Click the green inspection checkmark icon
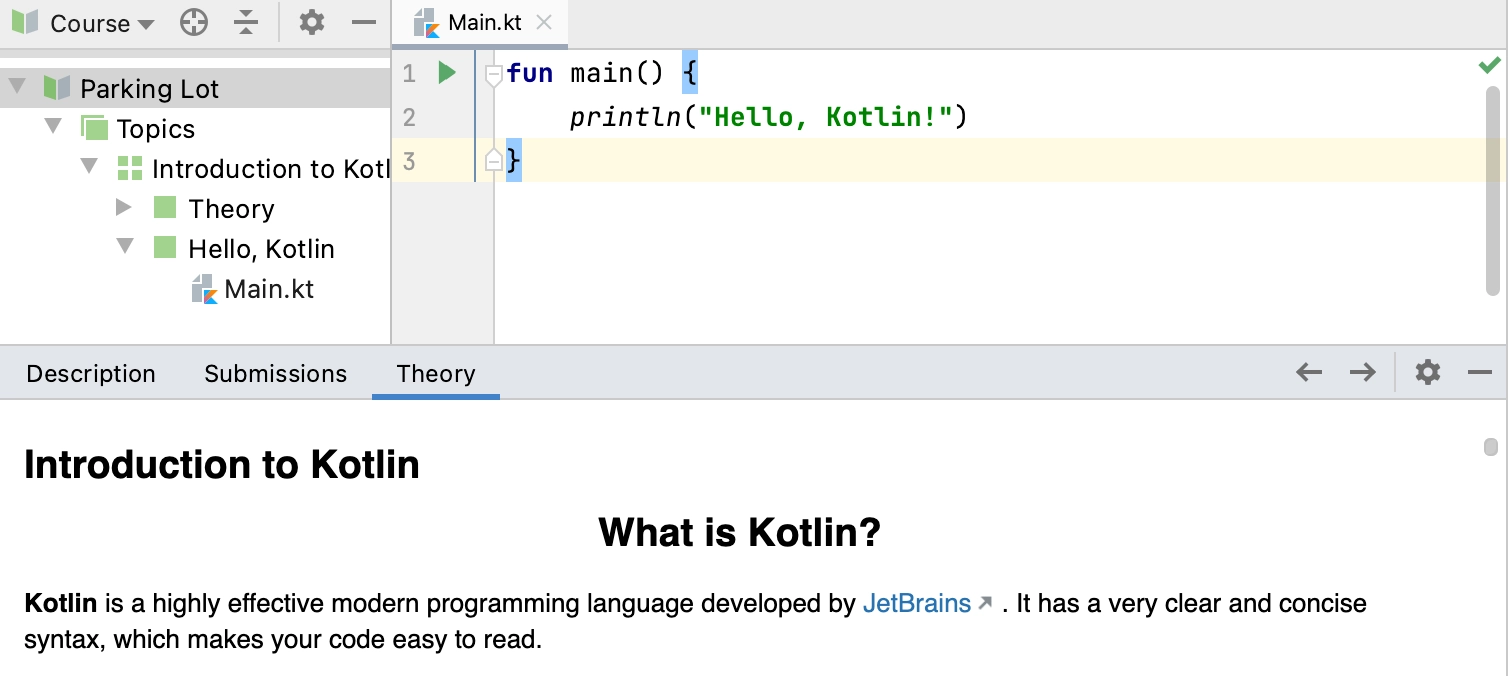This screenshot has width=1508, height=676. point(1489,65)
